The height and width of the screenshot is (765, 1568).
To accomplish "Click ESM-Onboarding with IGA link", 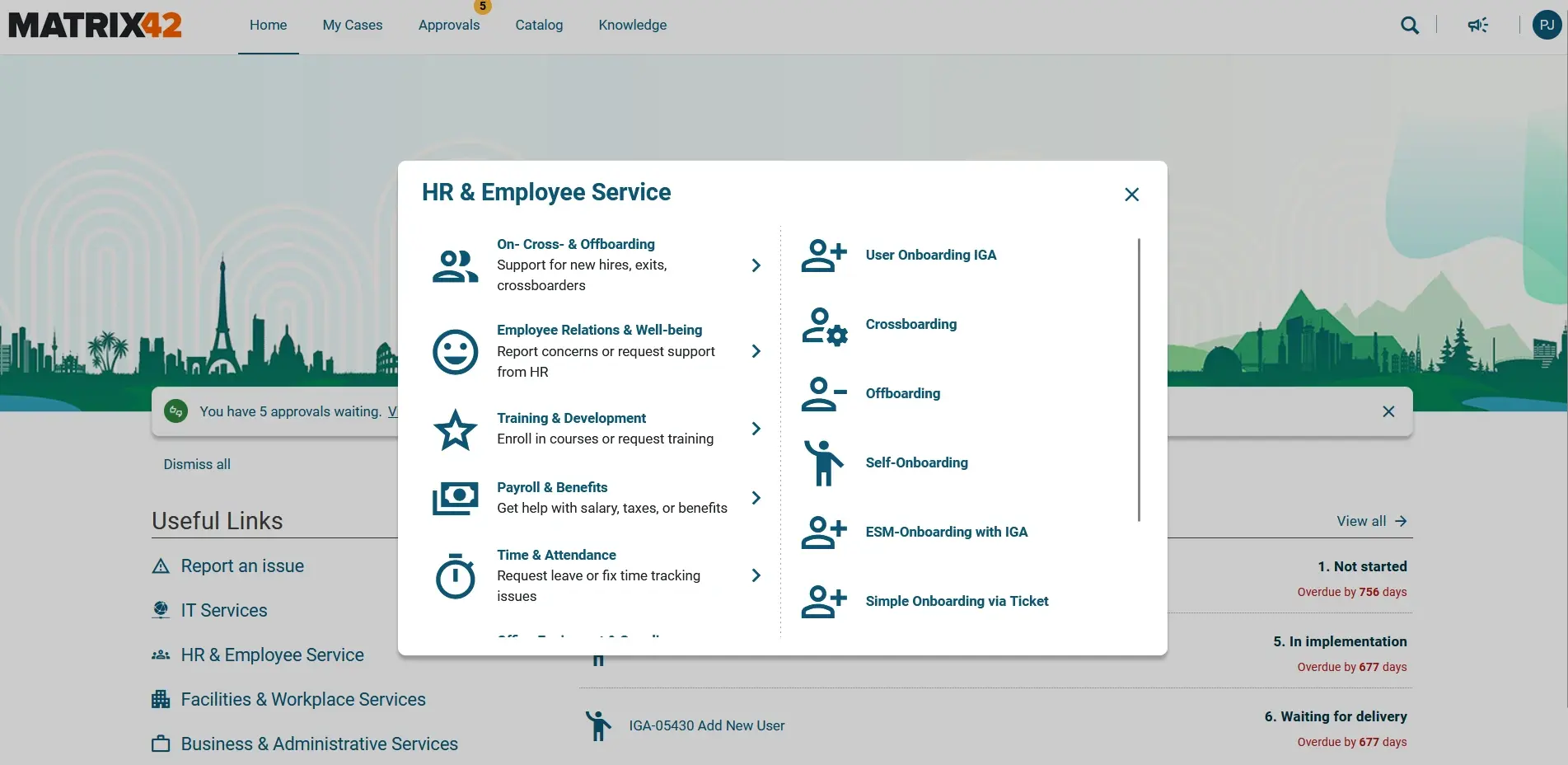I will pyautogui.click(x=946, y=532).
